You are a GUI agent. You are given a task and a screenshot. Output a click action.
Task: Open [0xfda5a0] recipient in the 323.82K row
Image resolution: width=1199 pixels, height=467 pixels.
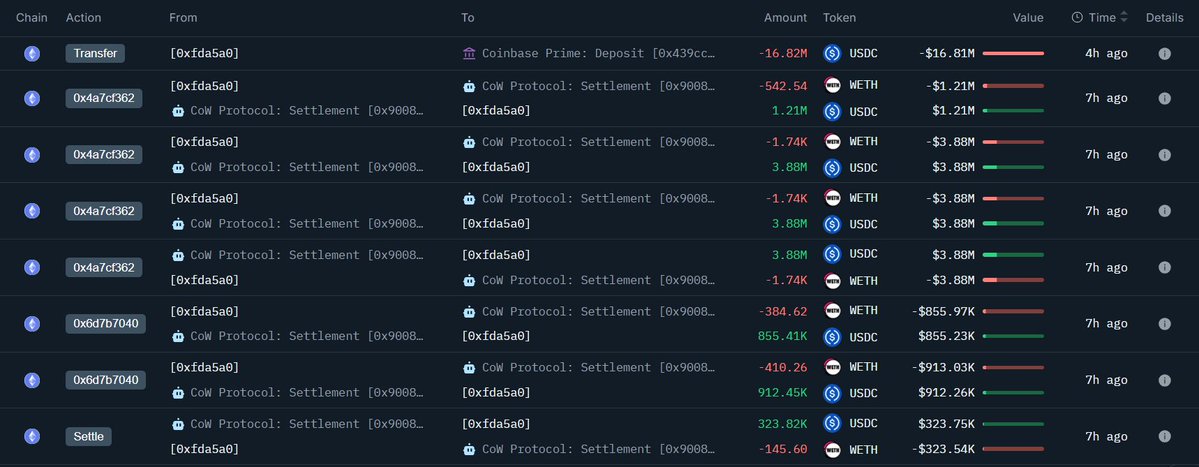click(496, 423)
